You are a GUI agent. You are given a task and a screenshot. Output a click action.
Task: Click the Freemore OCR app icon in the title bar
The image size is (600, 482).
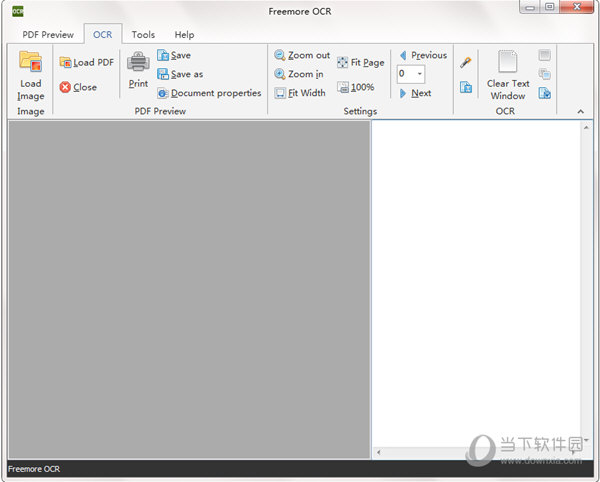pos(18,11)
